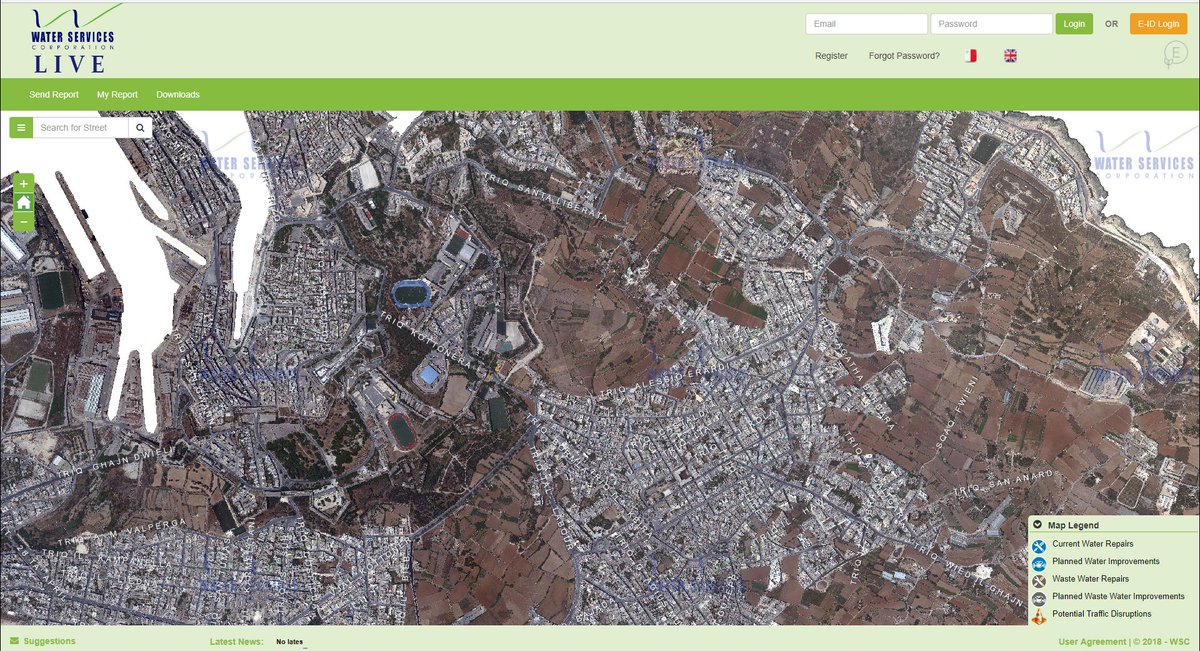This screenshot has width=1200, height=651.
Task: Click the Current Water Repairs legend text
Action: click(1093, 544)
